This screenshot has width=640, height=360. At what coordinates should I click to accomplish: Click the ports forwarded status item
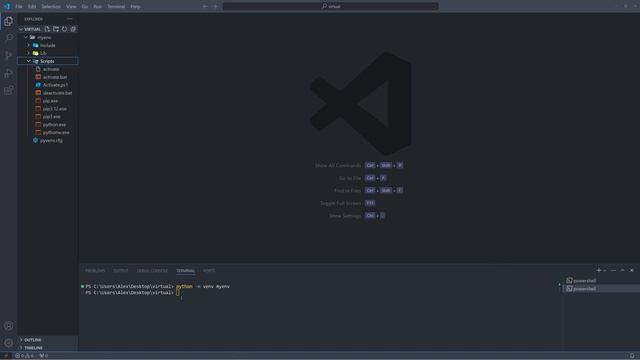click(x=44, y=356)
